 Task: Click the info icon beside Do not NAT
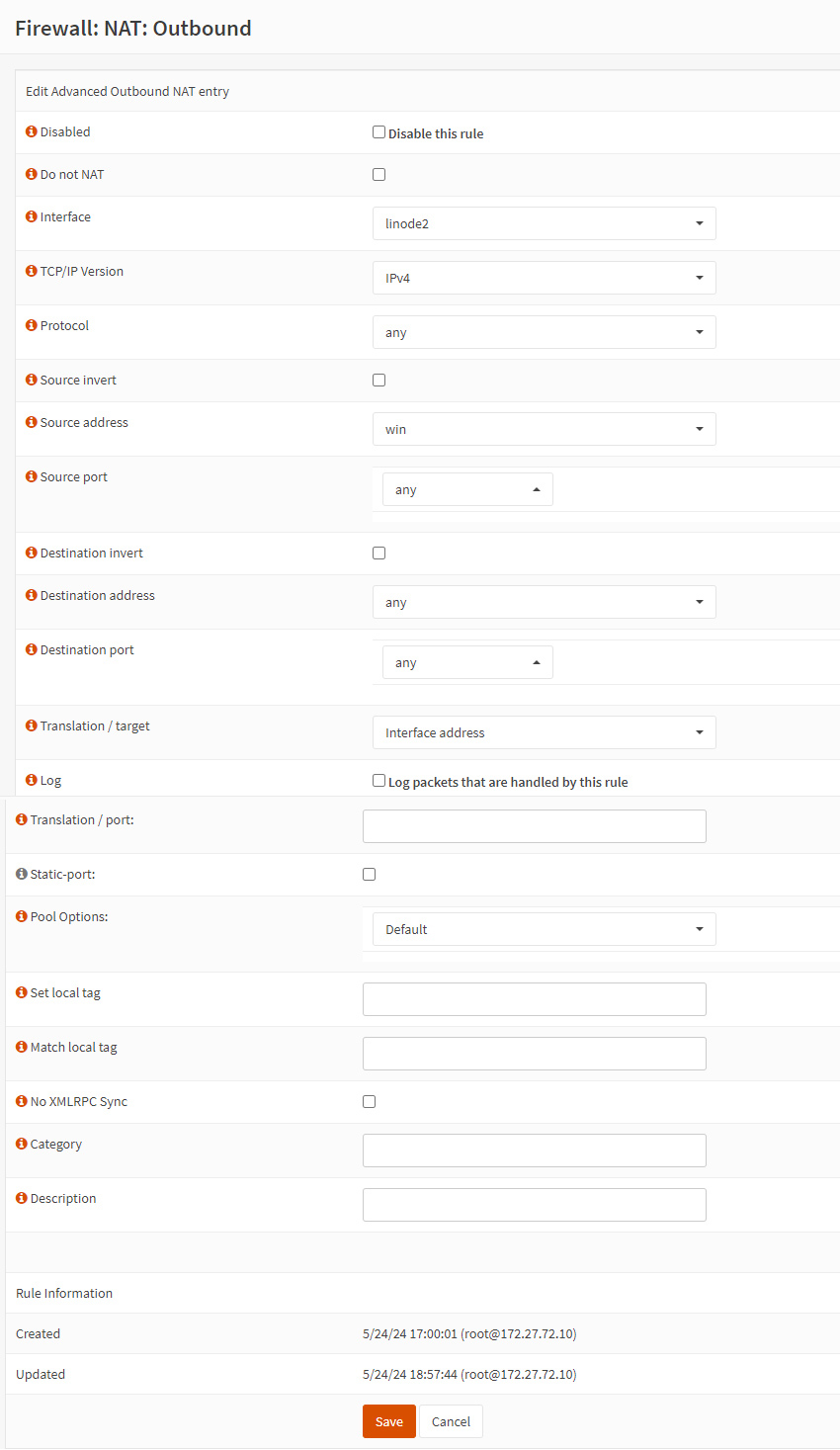coord(32,174)
